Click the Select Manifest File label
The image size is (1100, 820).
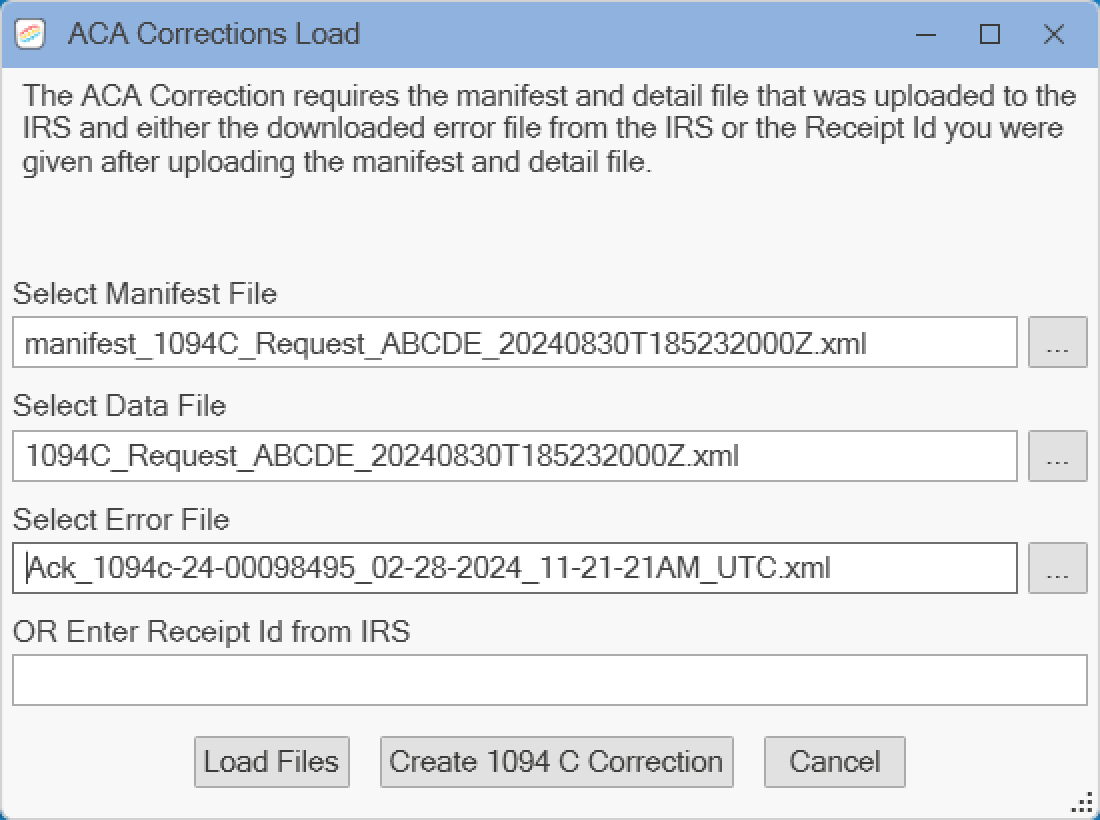[145, 293]
